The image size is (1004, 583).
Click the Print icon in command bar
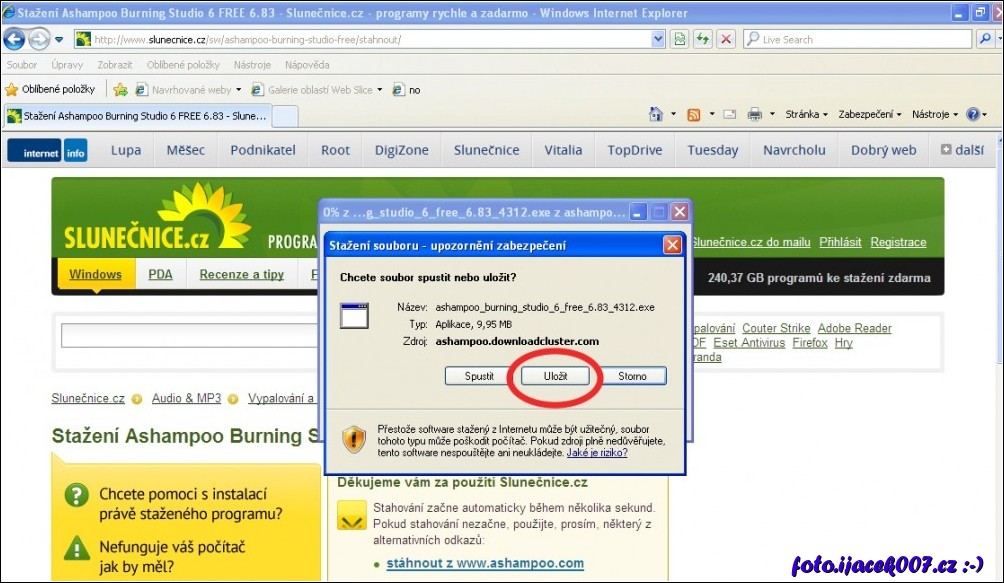(x=755, y=115)
